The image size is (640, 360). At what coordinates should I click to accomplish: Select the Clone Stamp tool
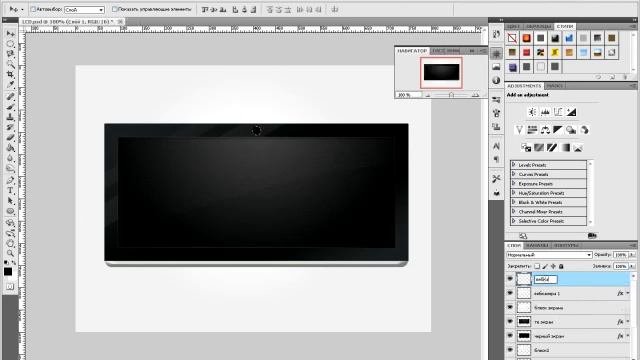(11, 117)
